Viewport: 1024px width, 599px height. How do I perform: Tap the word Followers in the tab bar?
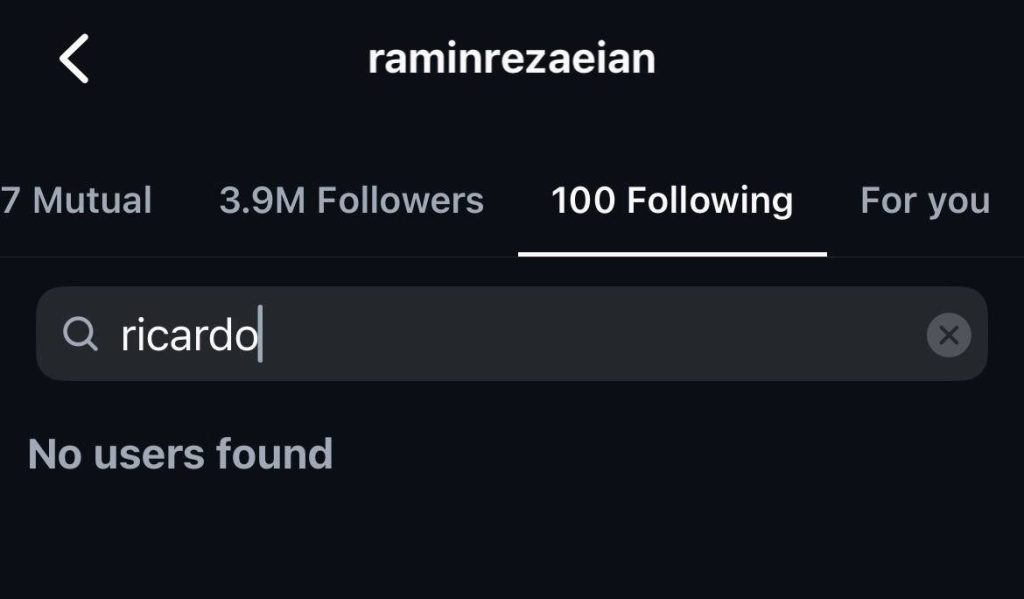click(x=400, y=201)
